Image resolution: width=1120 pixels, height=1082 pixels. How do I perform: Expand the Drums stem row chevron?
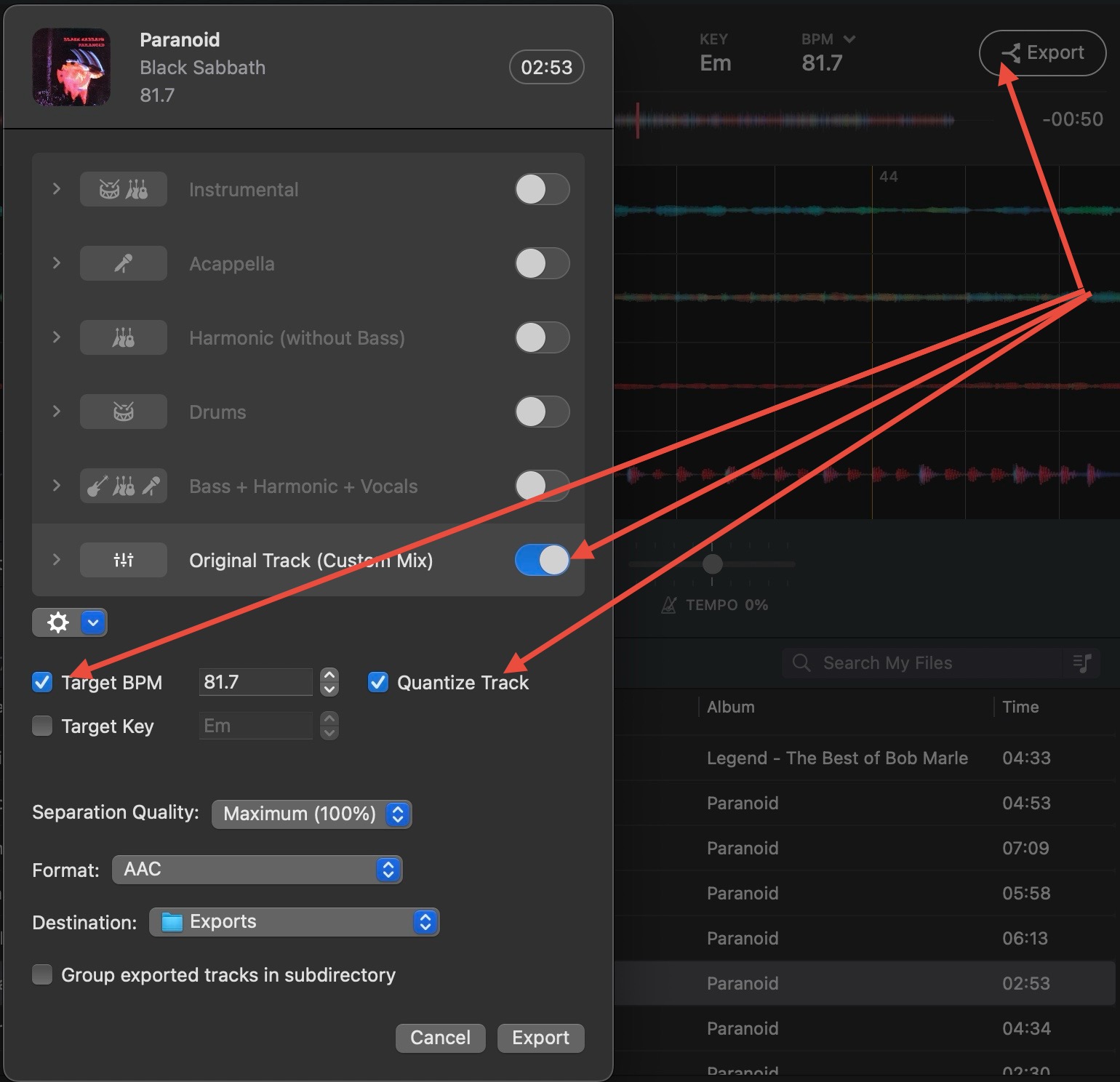click(x=57, y=412)
